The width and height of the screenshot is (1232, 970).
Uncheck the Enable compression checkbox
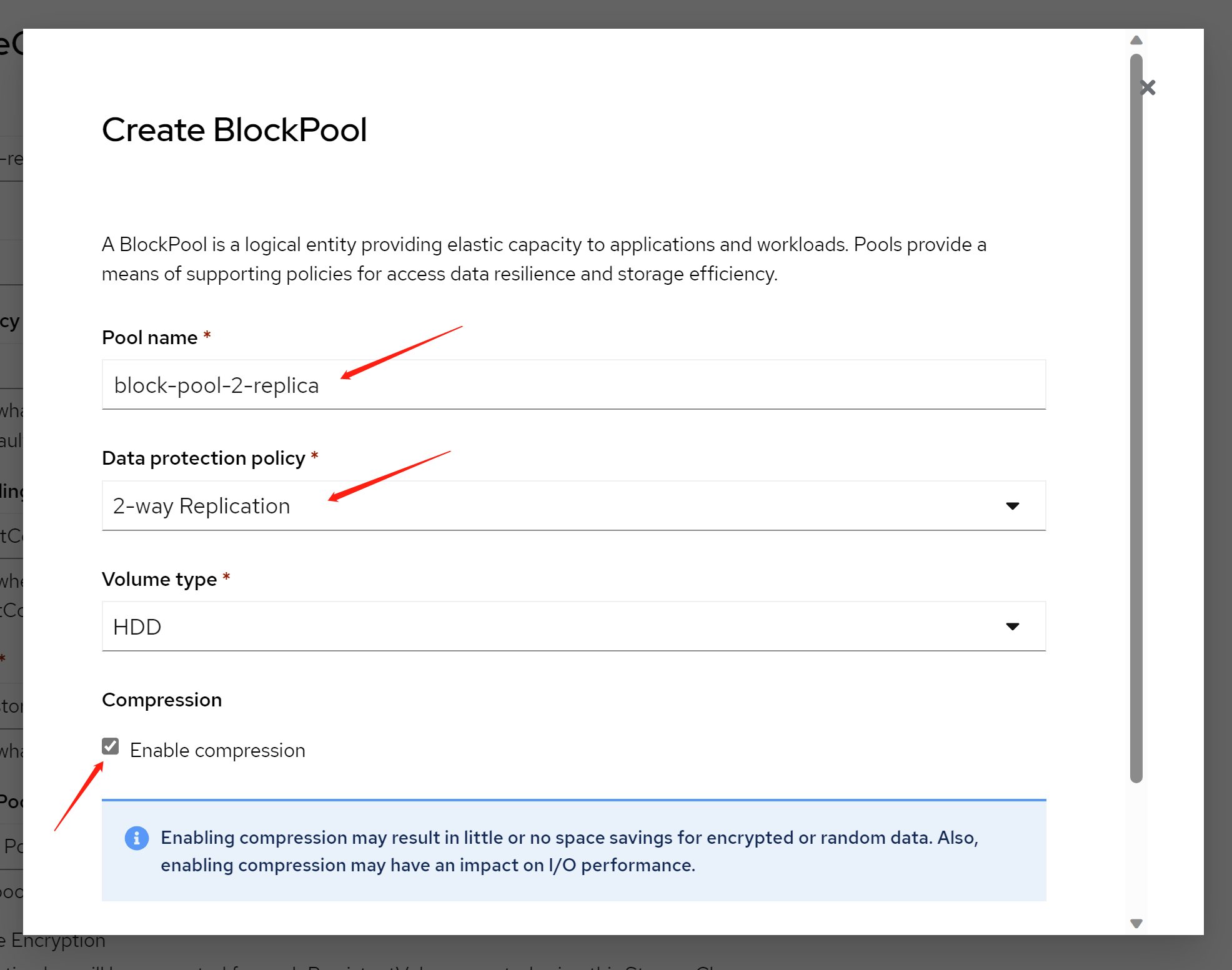point(111,746)
